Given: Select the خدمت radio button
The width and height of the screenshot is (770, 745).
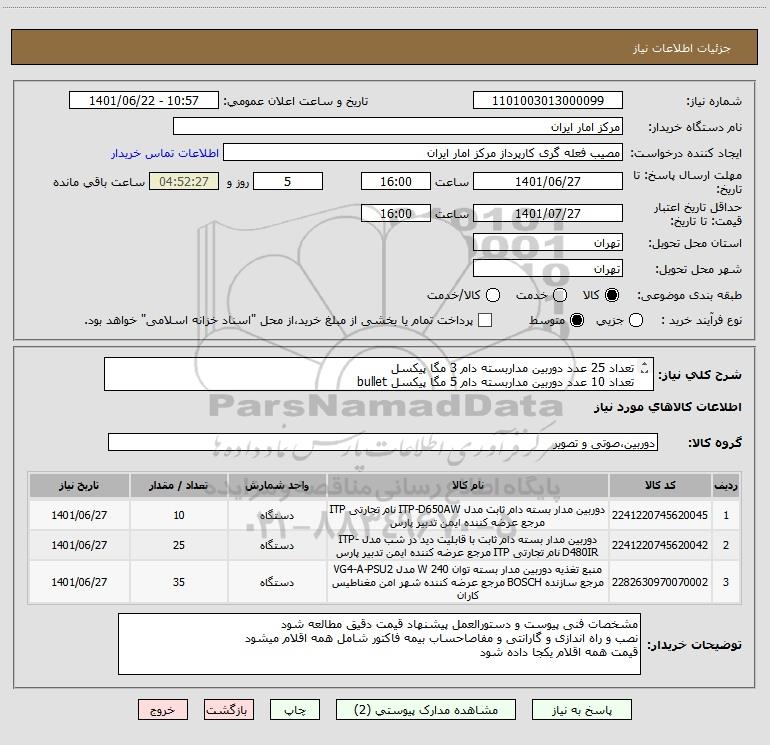Looking at the screenshot, I should tap(560, 295).
